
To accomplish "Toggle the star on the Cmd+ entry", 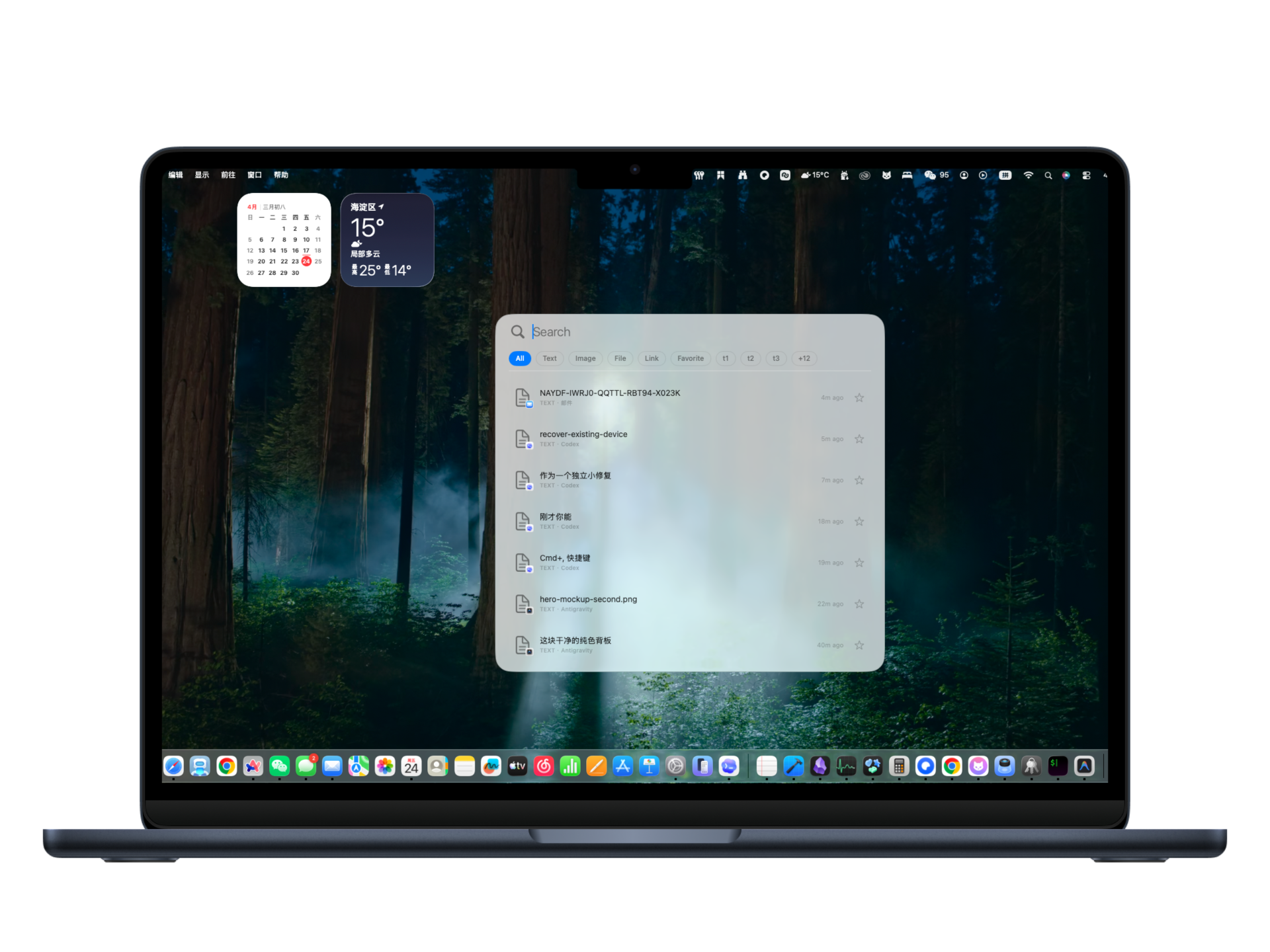I will pos(860,563).
